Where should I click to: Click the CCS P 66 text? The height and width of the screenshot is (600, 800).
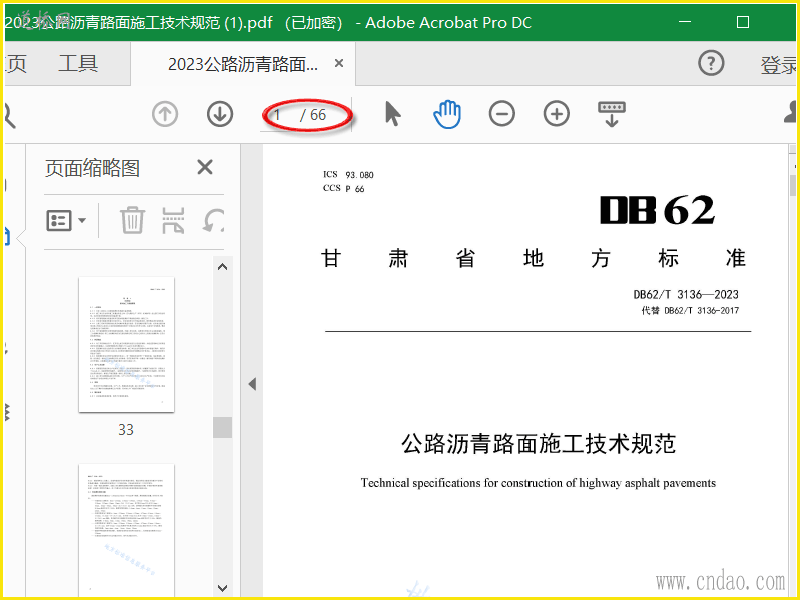(343, 188)
